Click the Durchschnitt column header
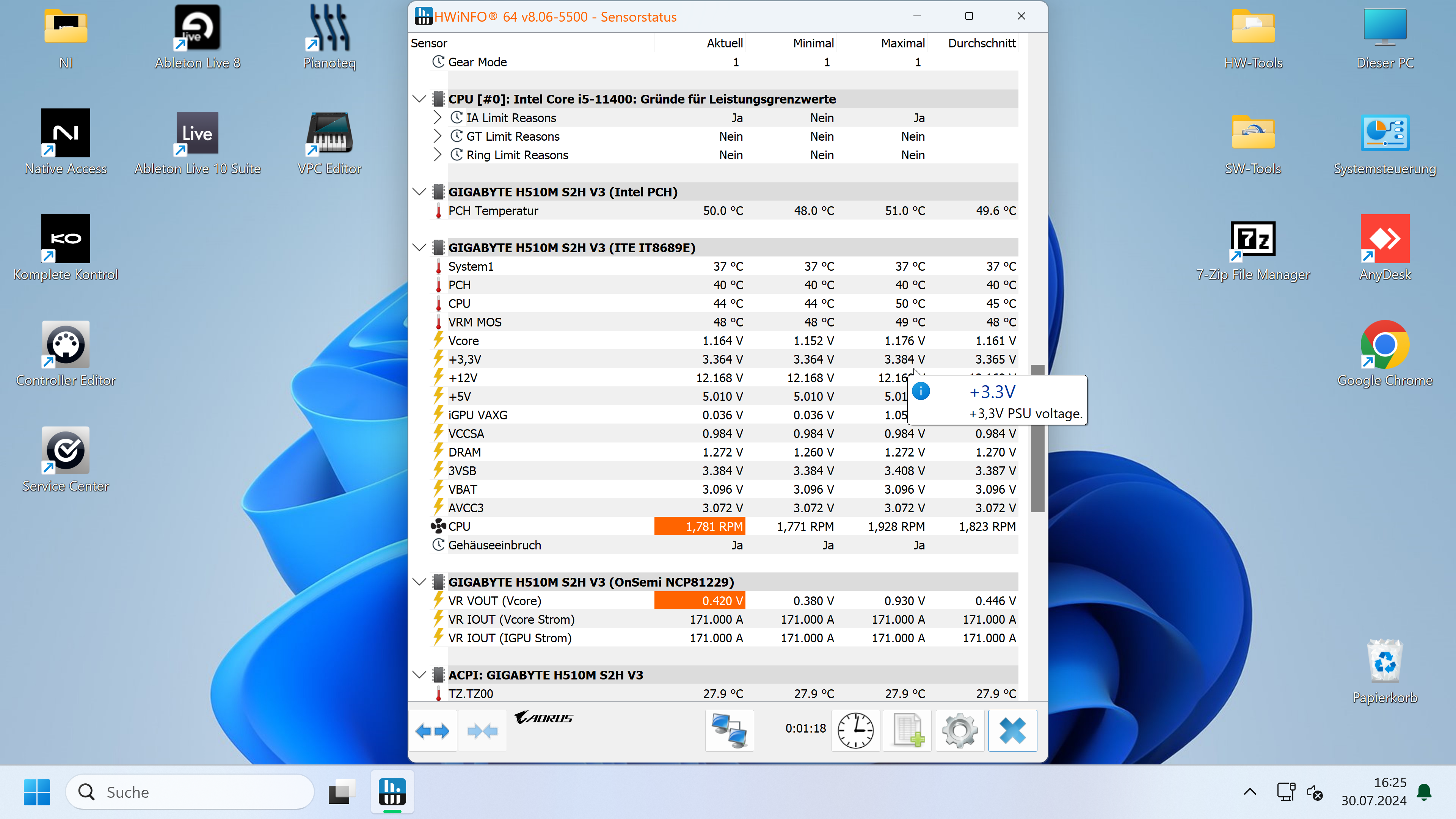 point(973,43)
